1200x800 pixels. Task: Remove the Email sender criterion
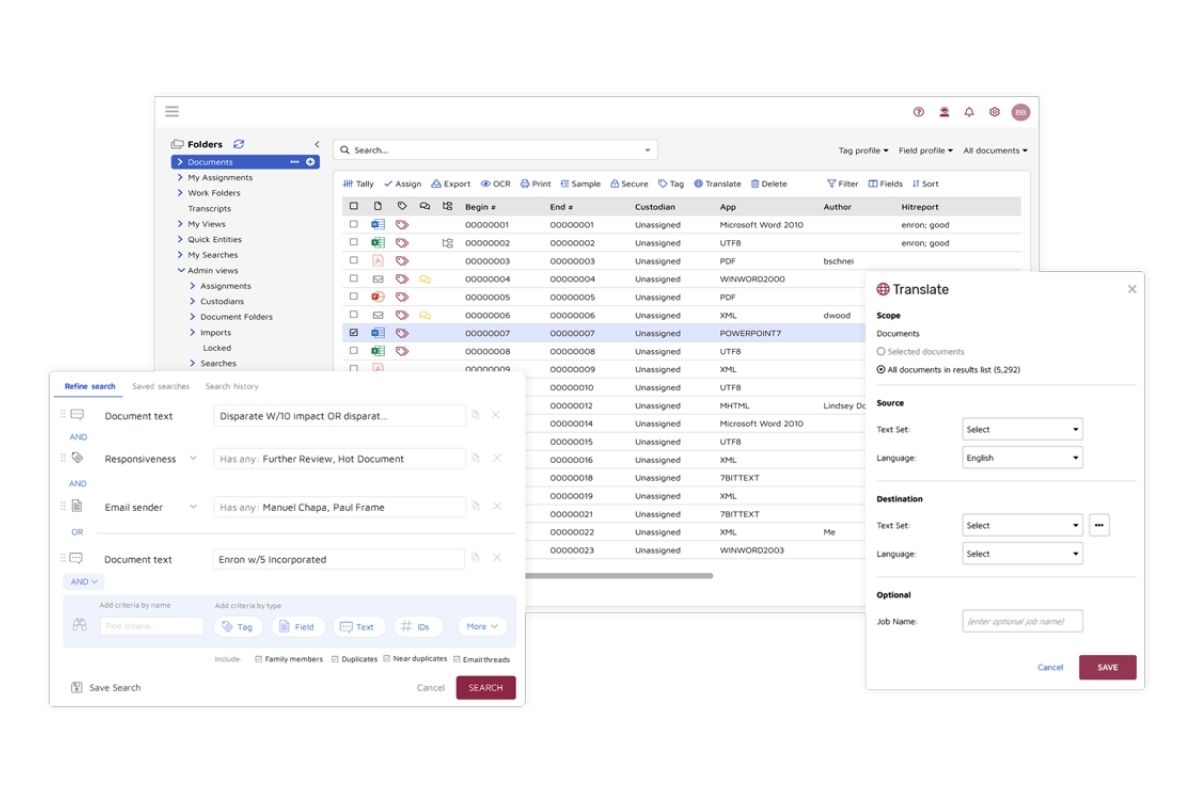[496, 506]
